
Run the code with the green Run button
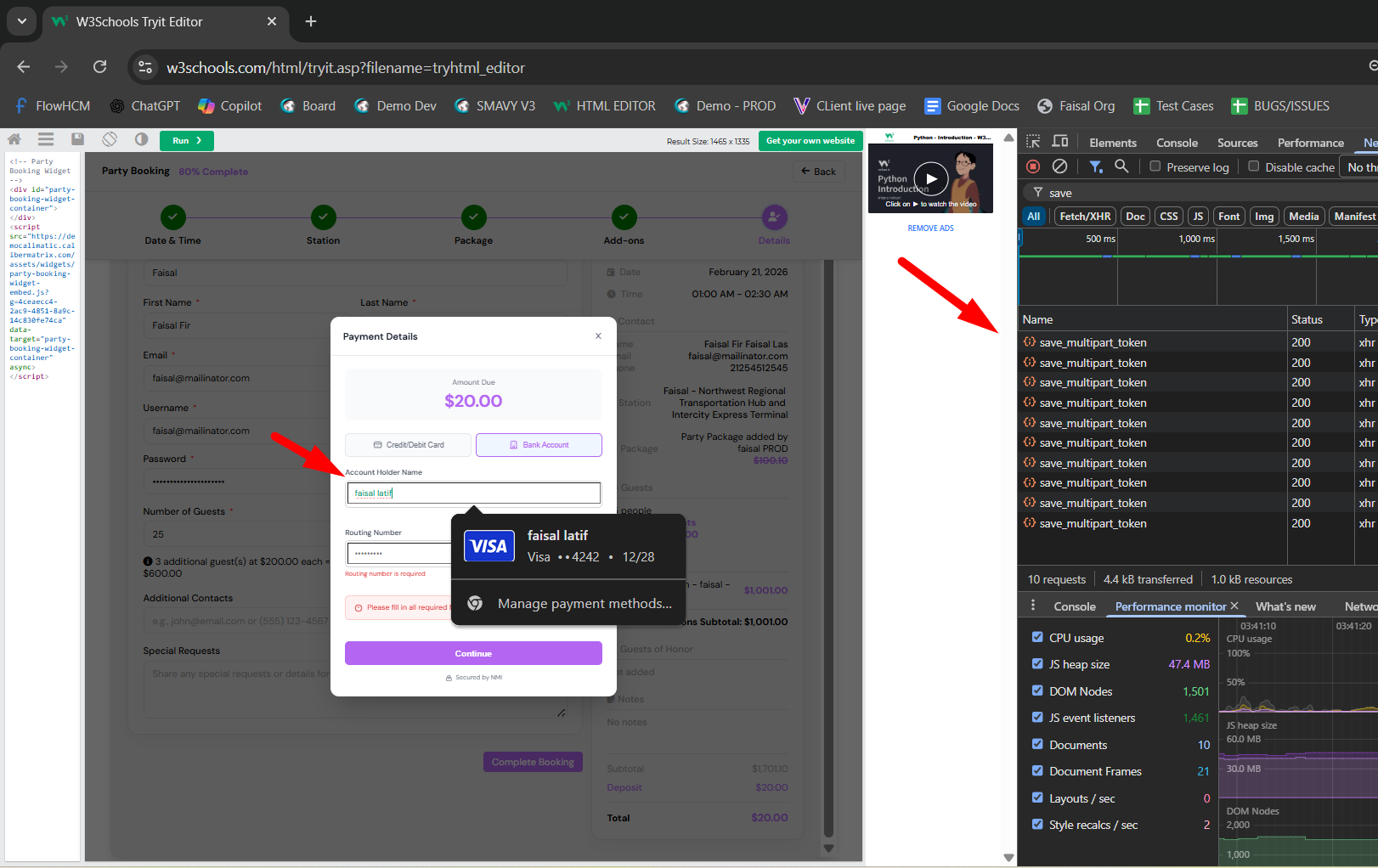pos(186,140)
